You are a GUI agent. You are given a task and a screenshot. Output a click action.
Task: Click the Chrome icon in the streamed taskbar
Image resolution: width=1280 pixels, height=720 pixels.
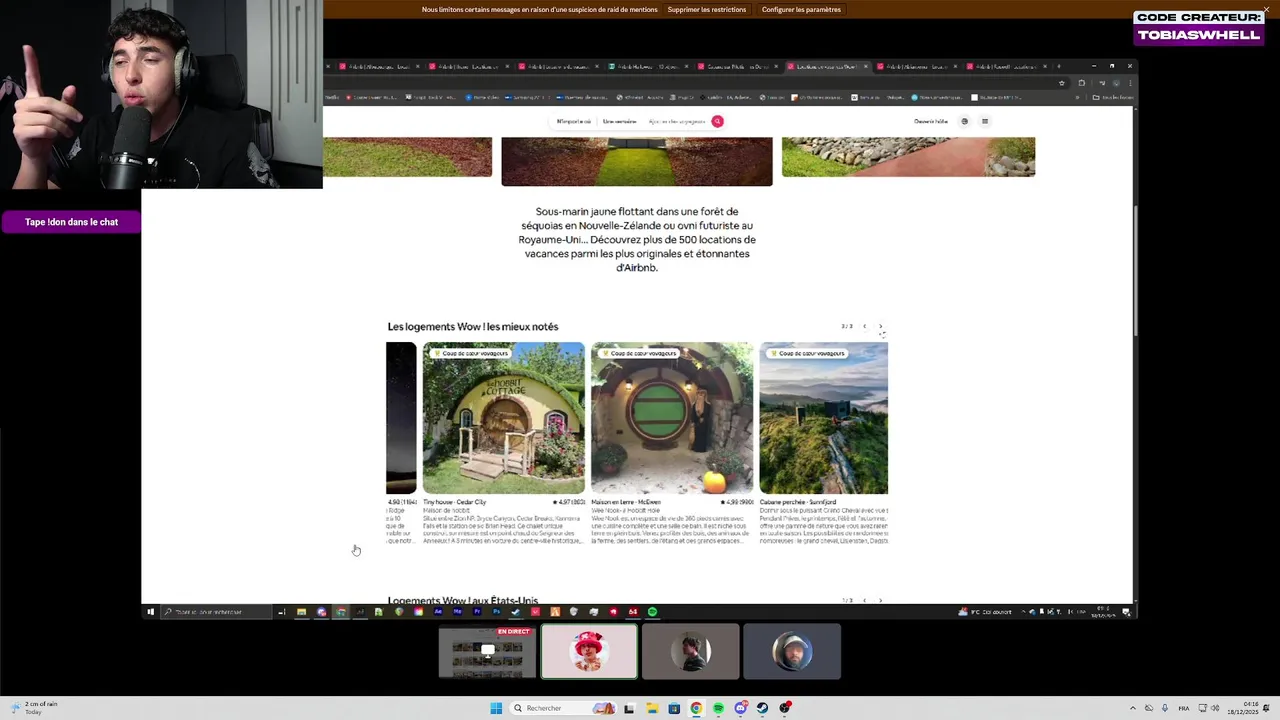[341, 612]
